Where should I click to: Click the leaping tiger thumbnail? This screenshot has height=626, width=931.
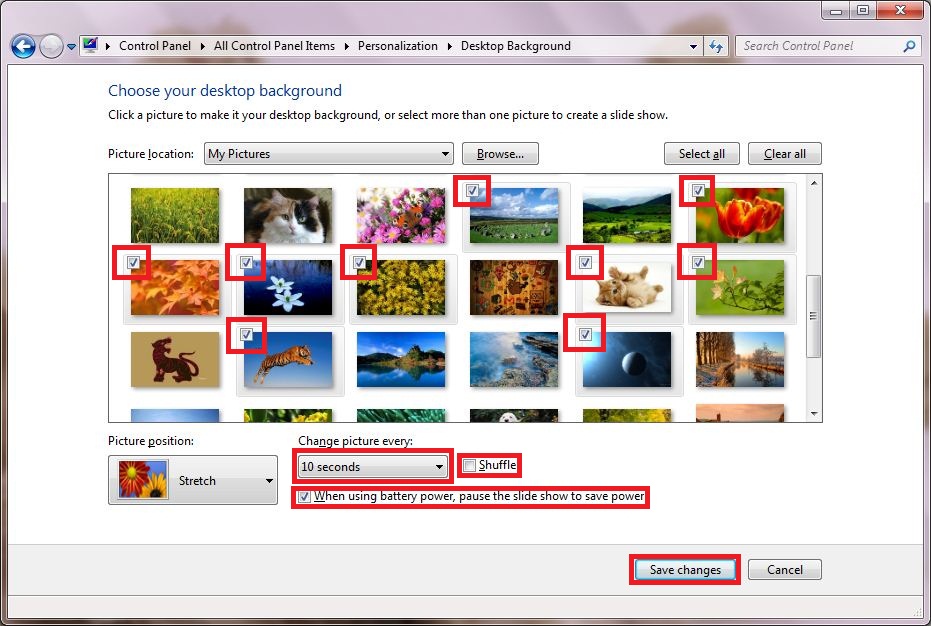(x=288, y=359)
